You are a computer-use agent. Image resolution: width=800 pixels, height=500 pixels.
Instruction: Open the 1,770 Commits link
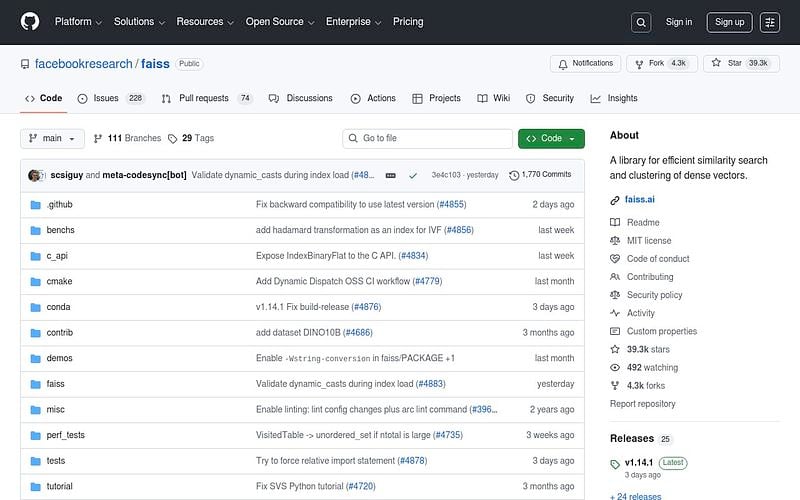point(540,175)
